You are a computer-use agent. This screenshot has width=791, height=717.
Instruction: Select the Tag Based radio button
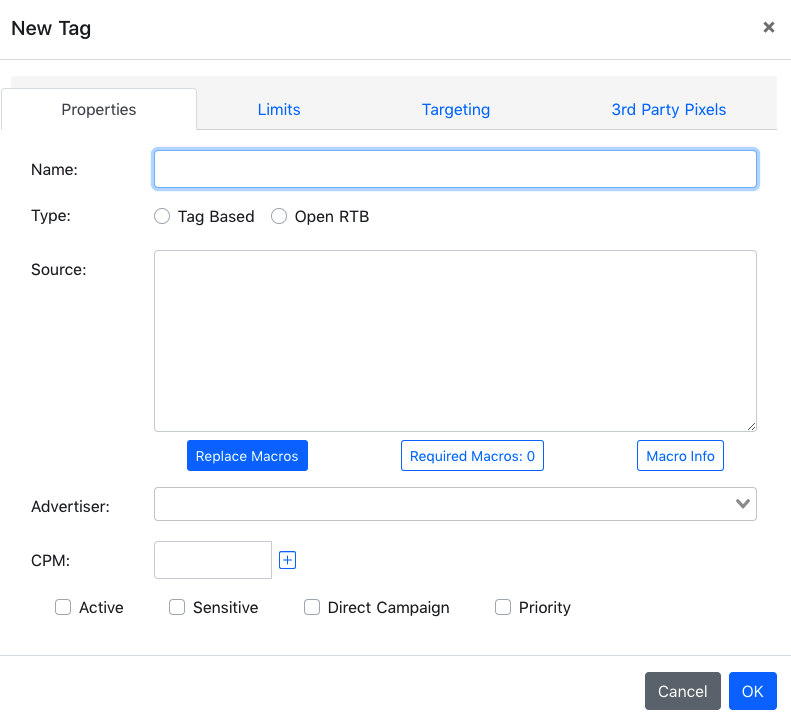162,216
